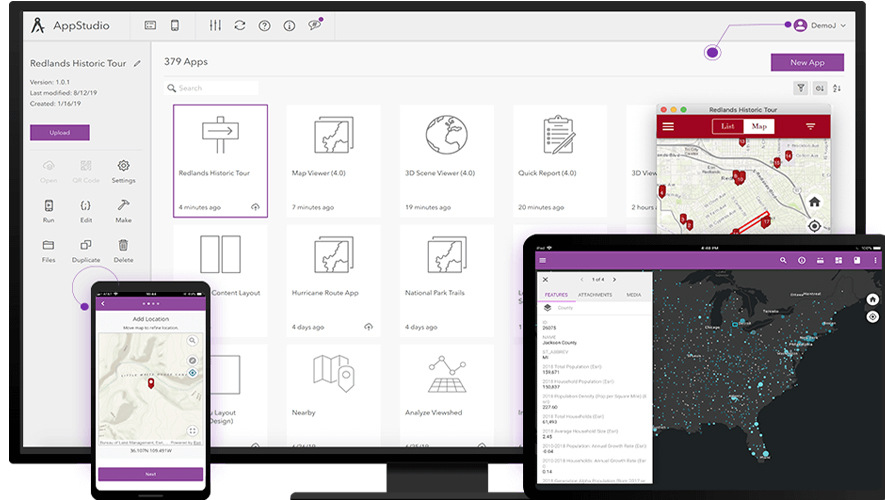Click the alphabetical sort order icon

pyautogui.click(x=837, y=88)
